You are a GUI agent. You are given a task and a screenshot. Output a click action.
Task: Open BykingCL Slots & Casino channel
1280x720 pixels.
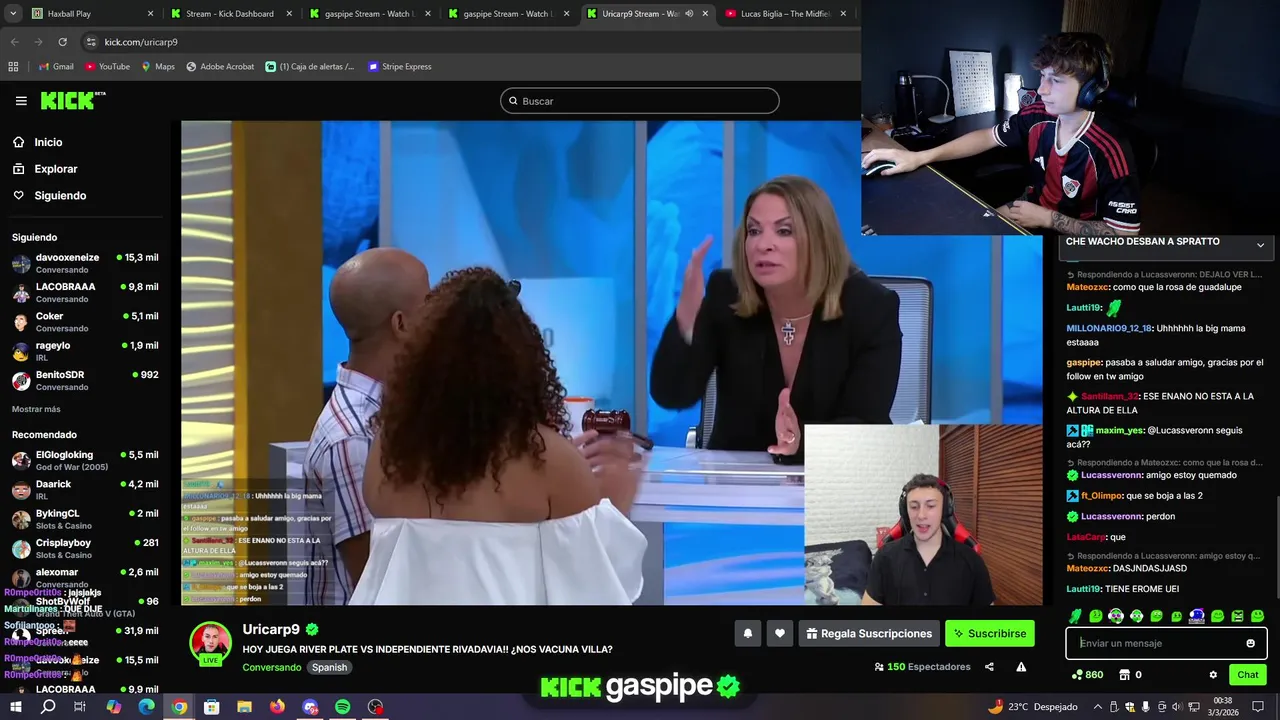[x=85, y=519]
